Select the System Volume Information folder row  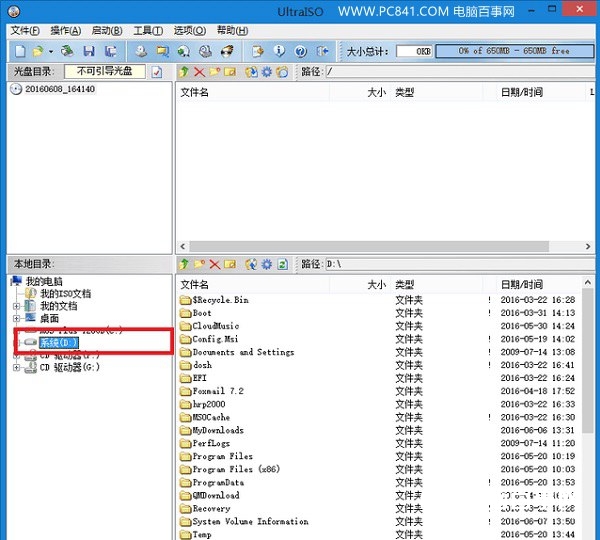pyautogui.click(x=378, y=521)
